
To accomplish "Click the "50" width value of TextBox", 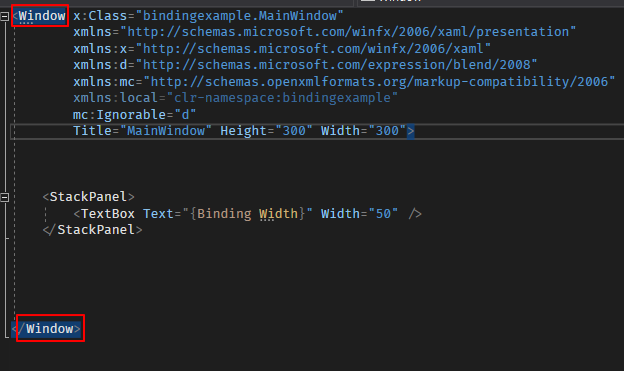I will click(x=383, y=214).
